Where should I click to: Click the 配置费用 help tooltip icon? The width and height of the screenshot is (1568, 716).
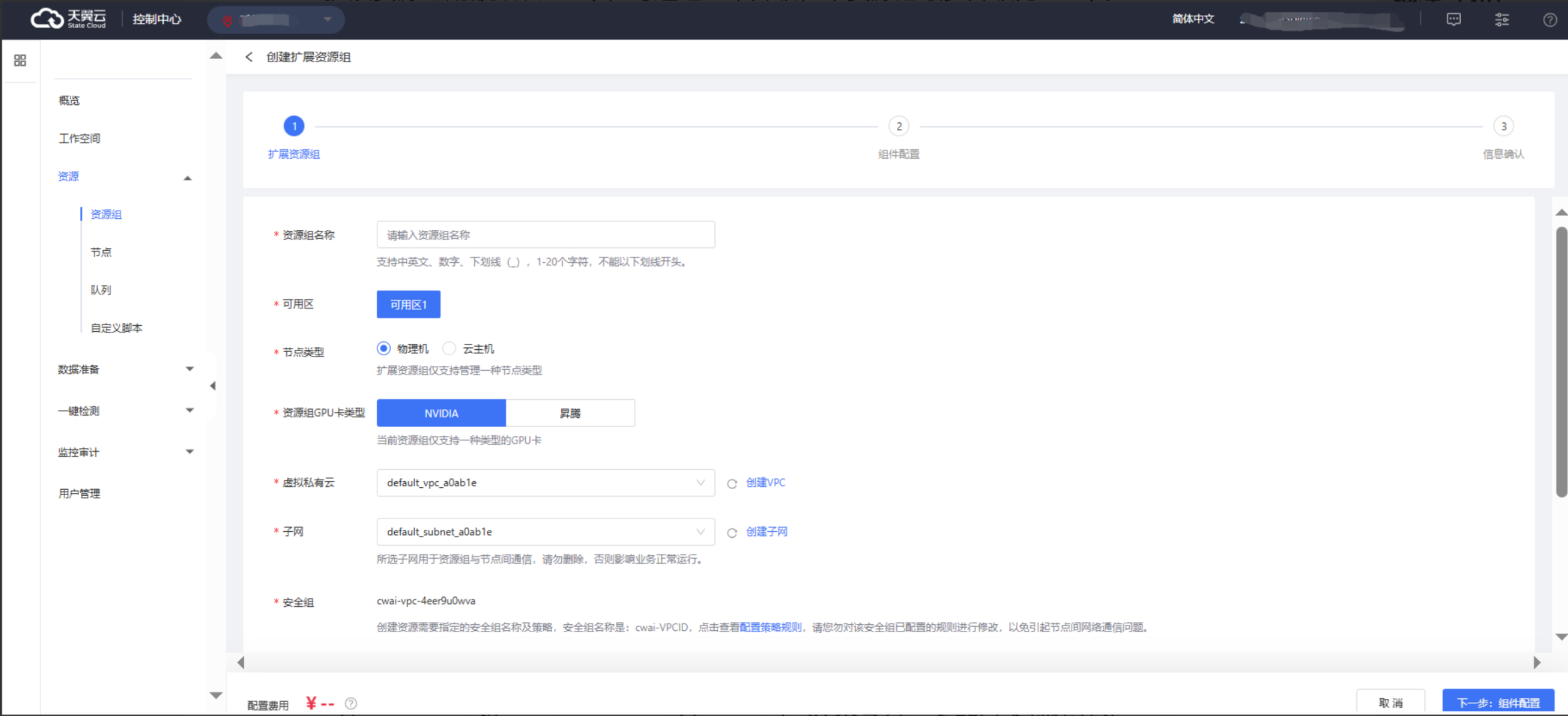[x=351, y=703]
